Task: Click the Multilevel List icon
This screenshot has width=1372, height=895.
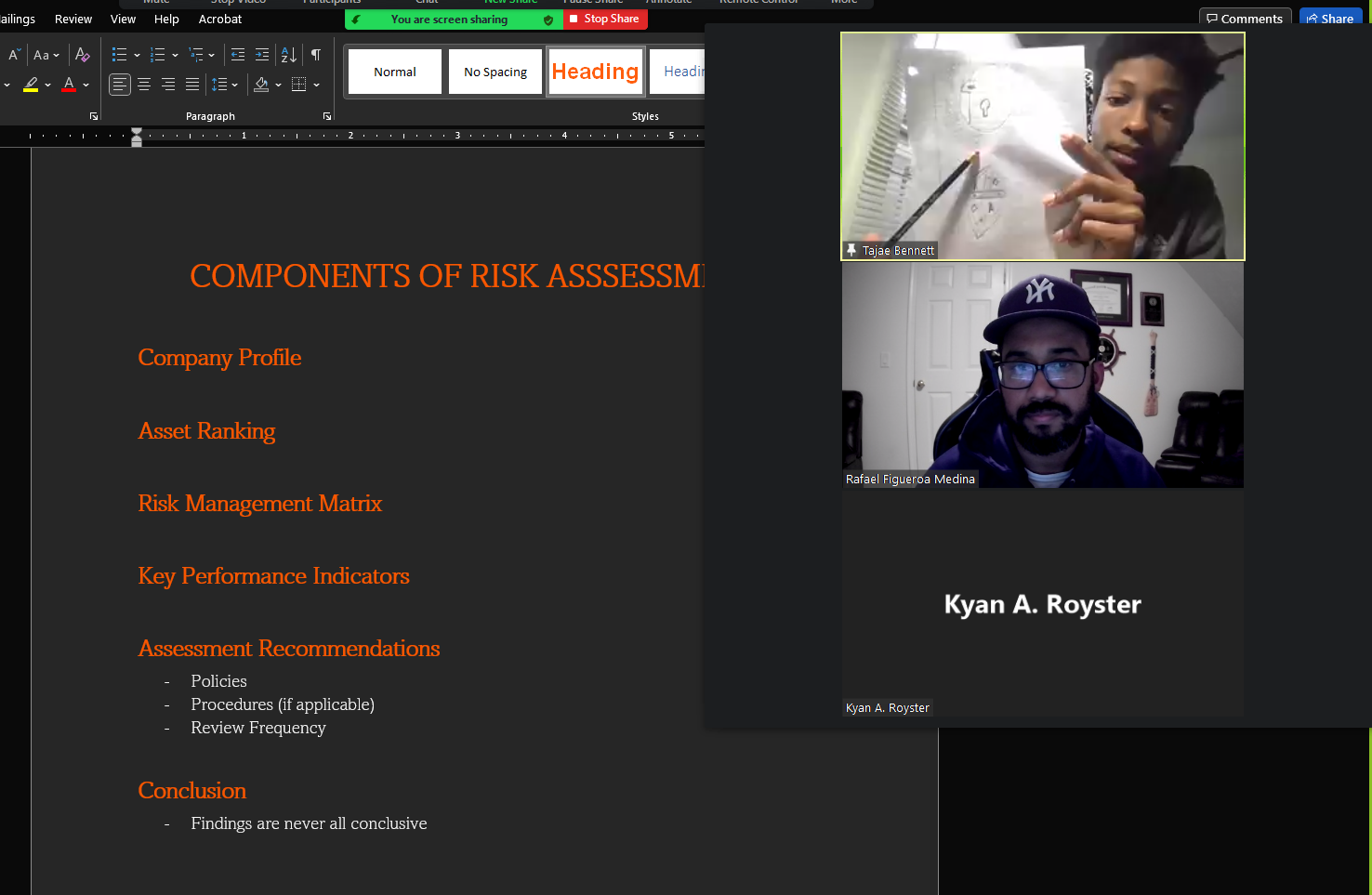Action: coord(195,55)
